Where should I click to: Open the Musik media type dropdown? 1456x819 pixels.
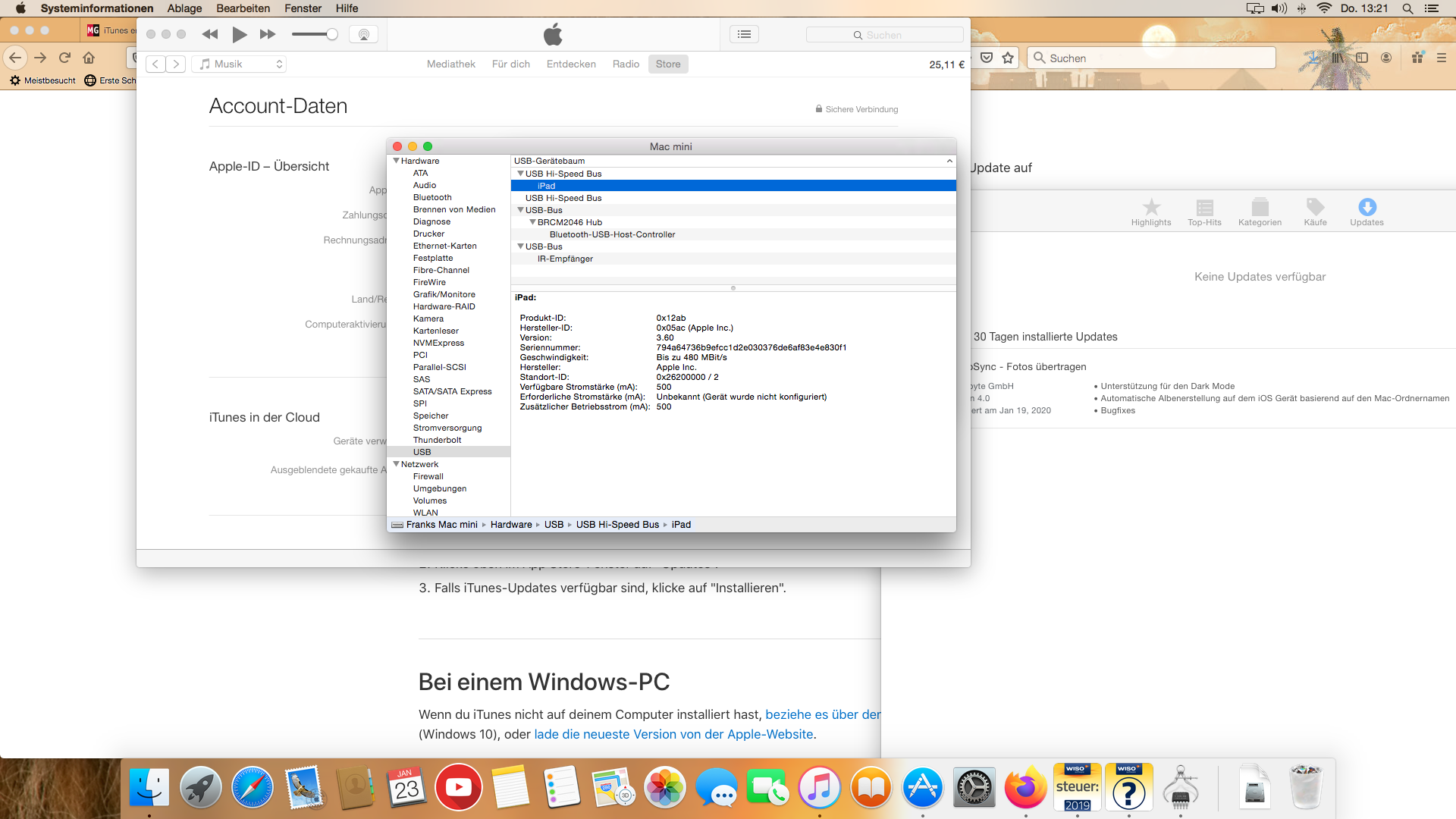pos(239,64)
